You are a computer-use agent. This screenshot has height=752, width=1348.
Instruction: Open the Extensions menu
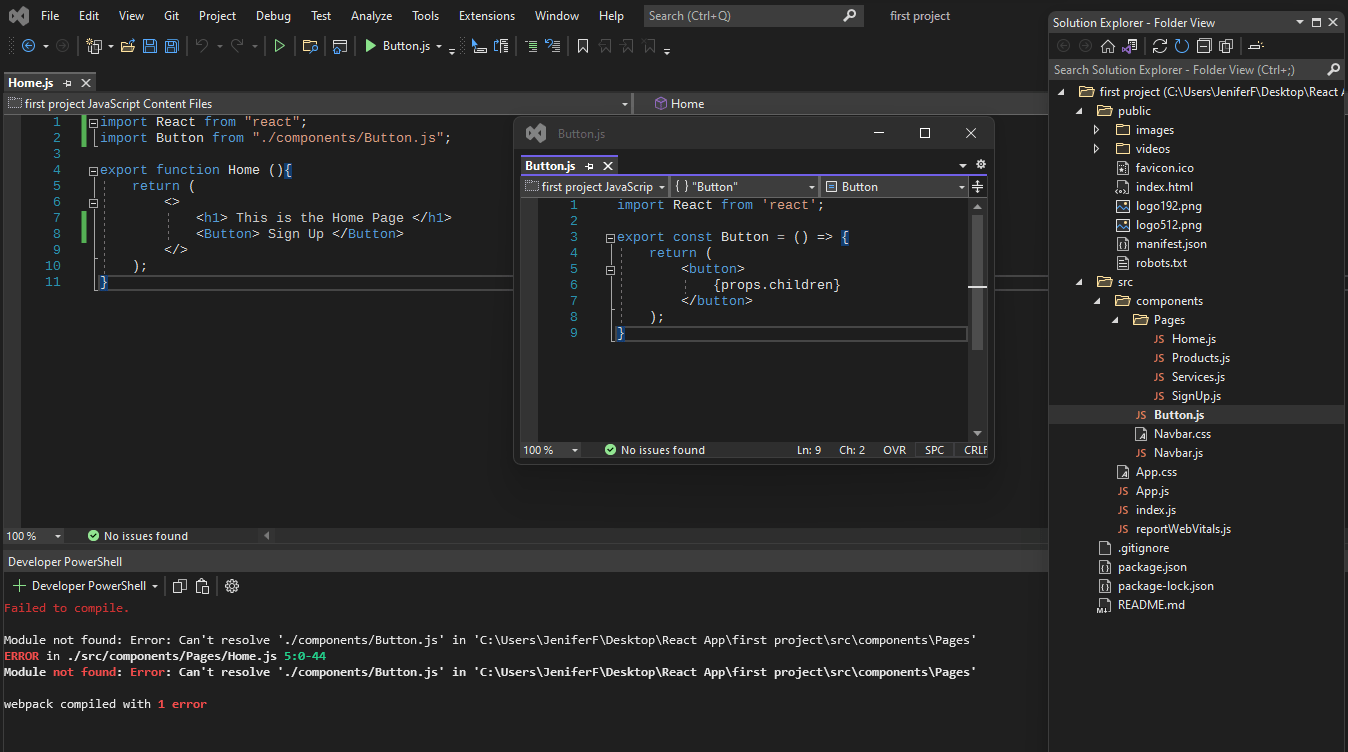pyautogui.click(x=486, y=16)
